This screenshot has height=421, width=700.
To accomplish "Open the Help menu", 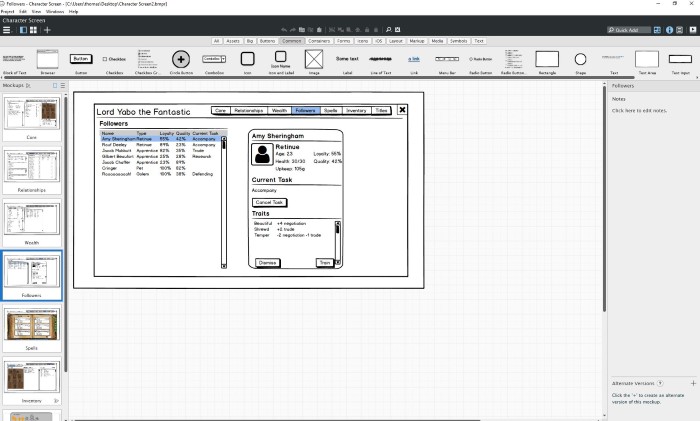I will (74, 12).
